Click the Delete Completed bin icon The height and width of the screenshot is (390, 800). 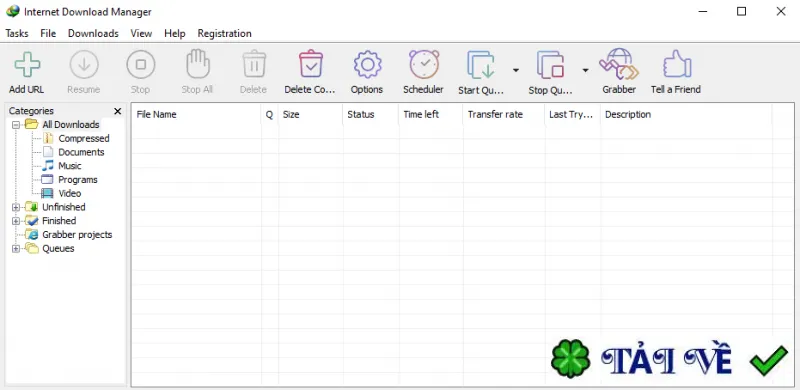tap(311, 64)
